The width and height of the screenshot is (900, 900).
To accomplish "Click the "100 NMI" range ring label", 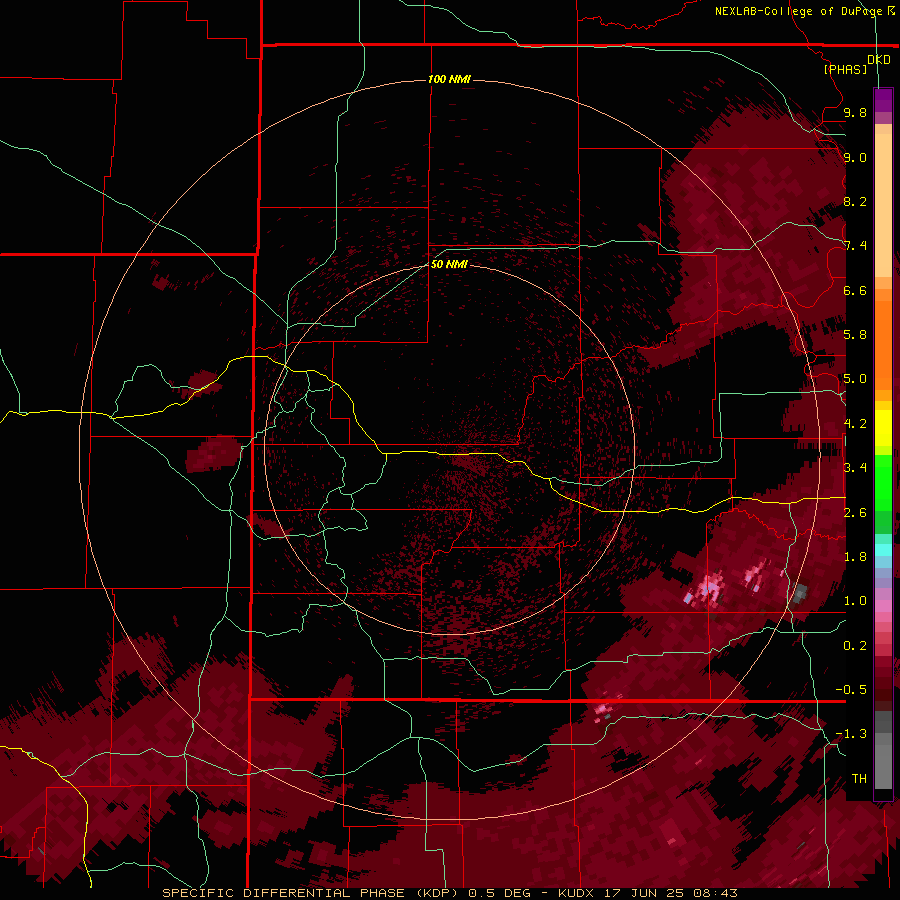I will (x=449, y=79).
